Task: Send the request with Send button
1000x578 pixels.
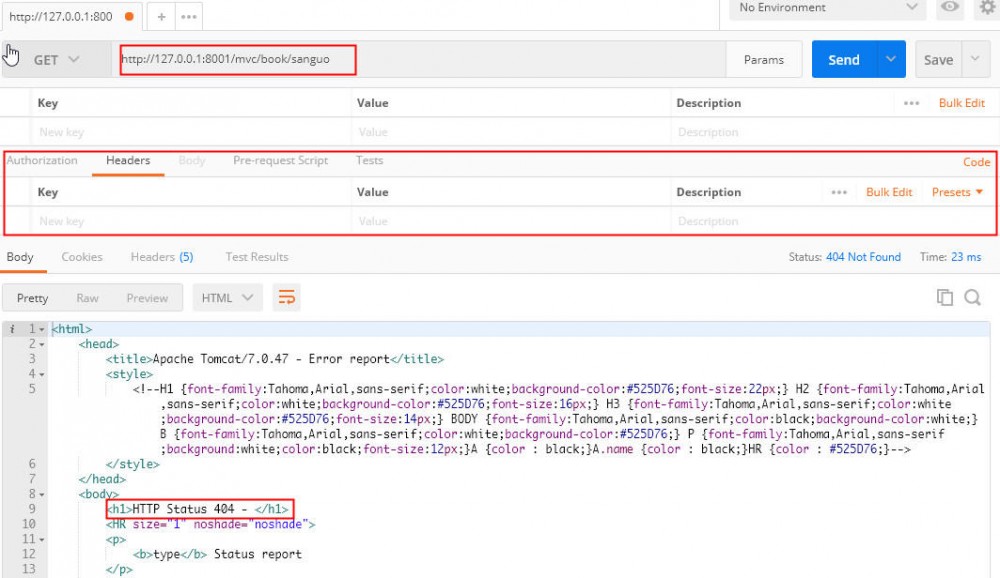Action: (x=843, y=59)
